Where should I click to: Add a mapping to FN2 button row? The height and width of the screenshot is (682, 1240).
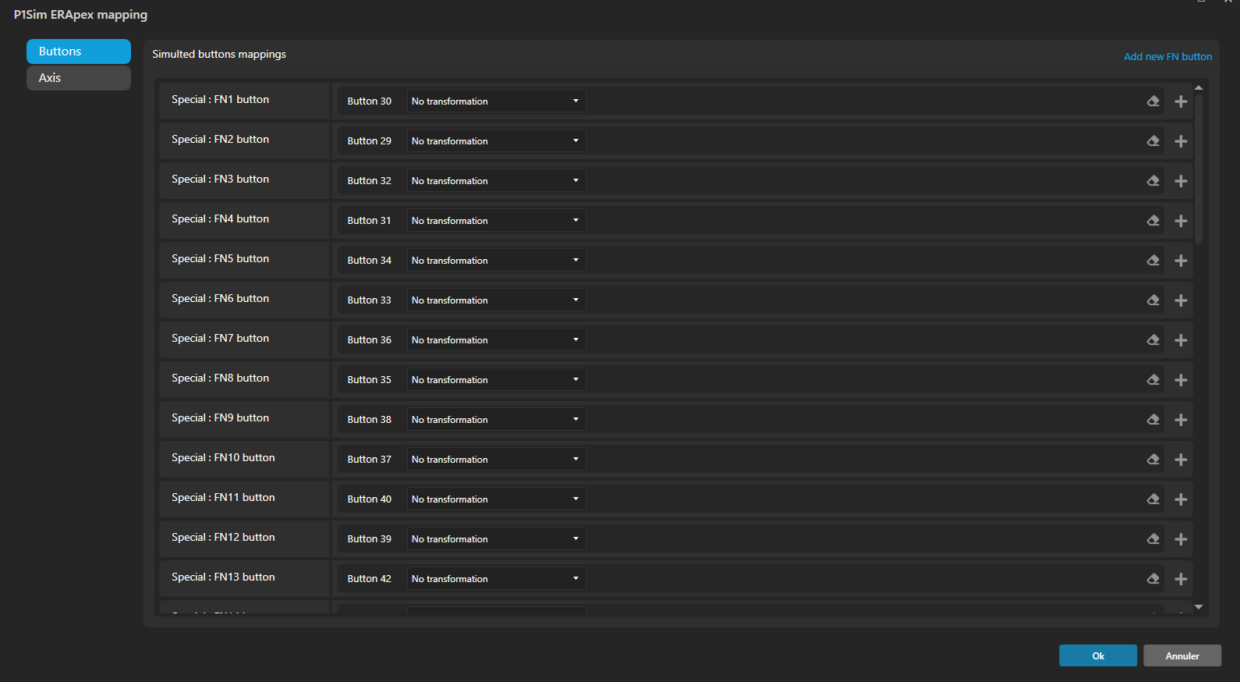coord(1180,141)
